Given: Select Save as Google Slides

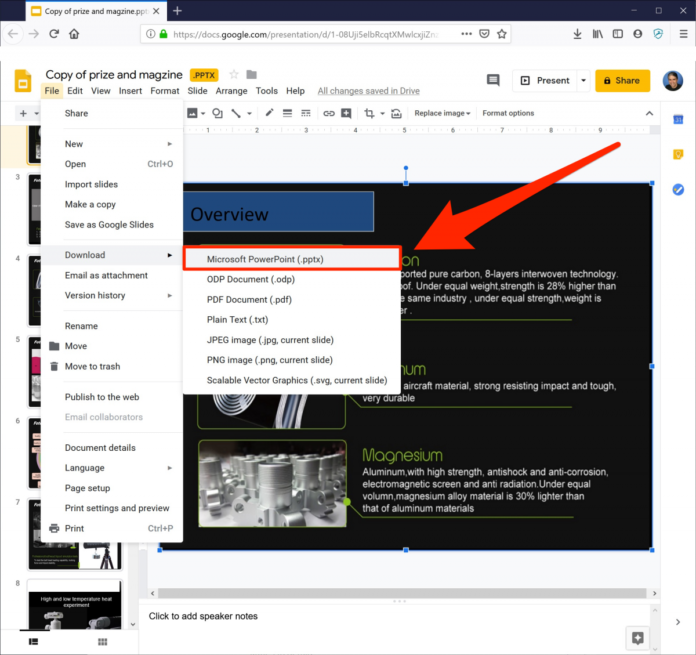Looking at the screenshot, I should click(x=112, y=225).
